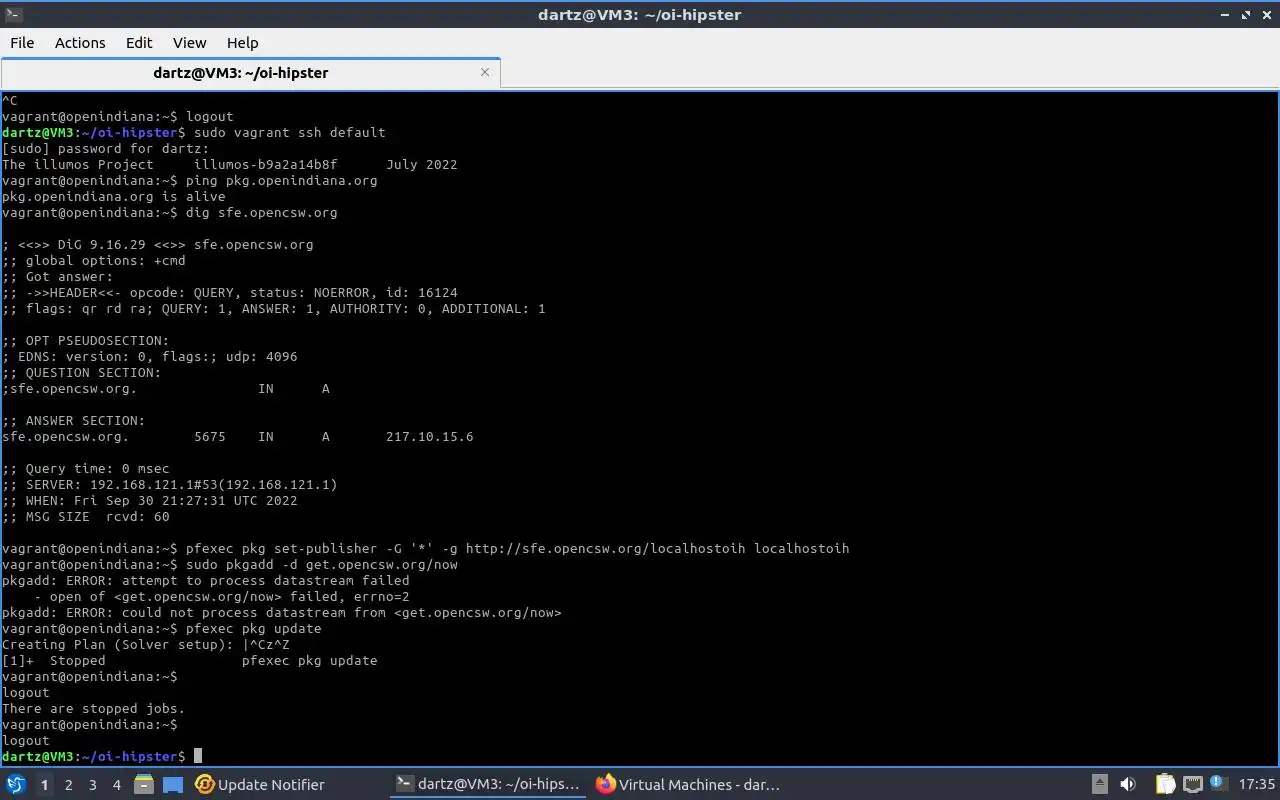Open the View menu
The width and height of the screenshot is (1280, 800).
point(189,42)
